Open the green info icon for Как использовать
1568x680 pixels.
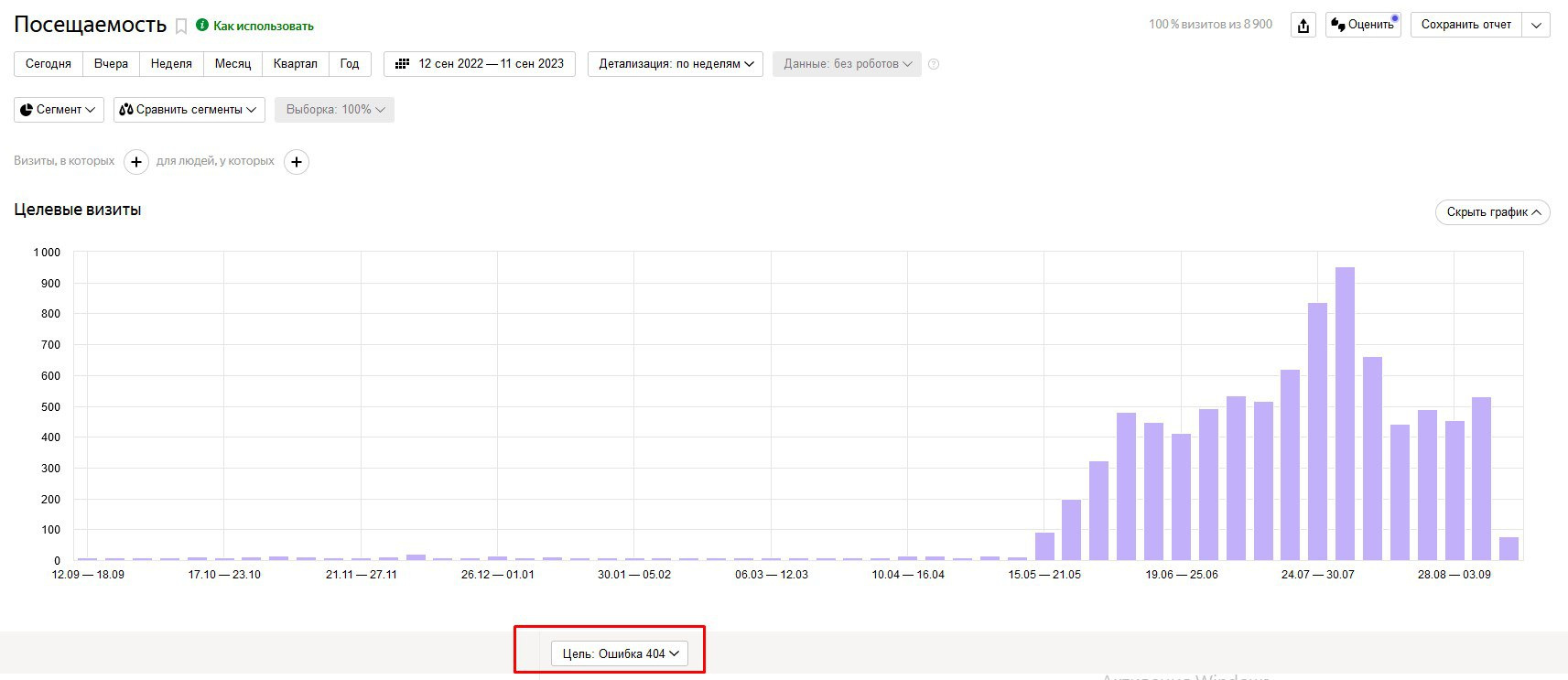coord(202,25)
